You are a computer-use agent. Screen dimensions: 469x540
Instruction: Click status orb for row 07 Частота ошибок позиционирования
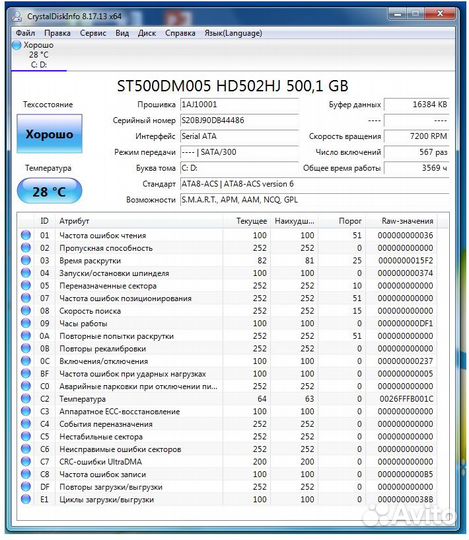26,298
